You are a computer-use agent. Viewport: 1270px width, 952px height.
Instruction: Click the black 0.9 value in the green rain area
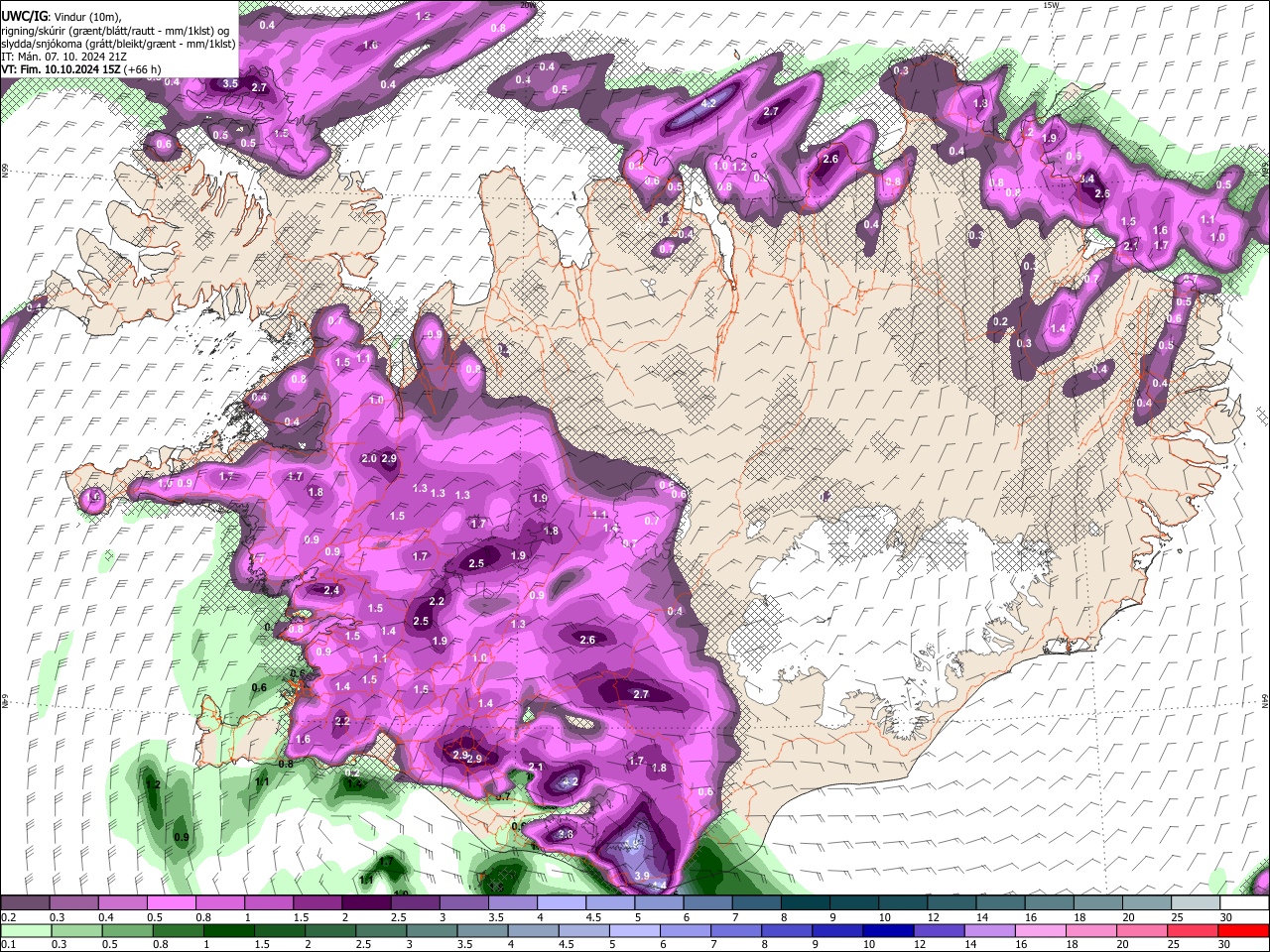[x=182, y=838]
